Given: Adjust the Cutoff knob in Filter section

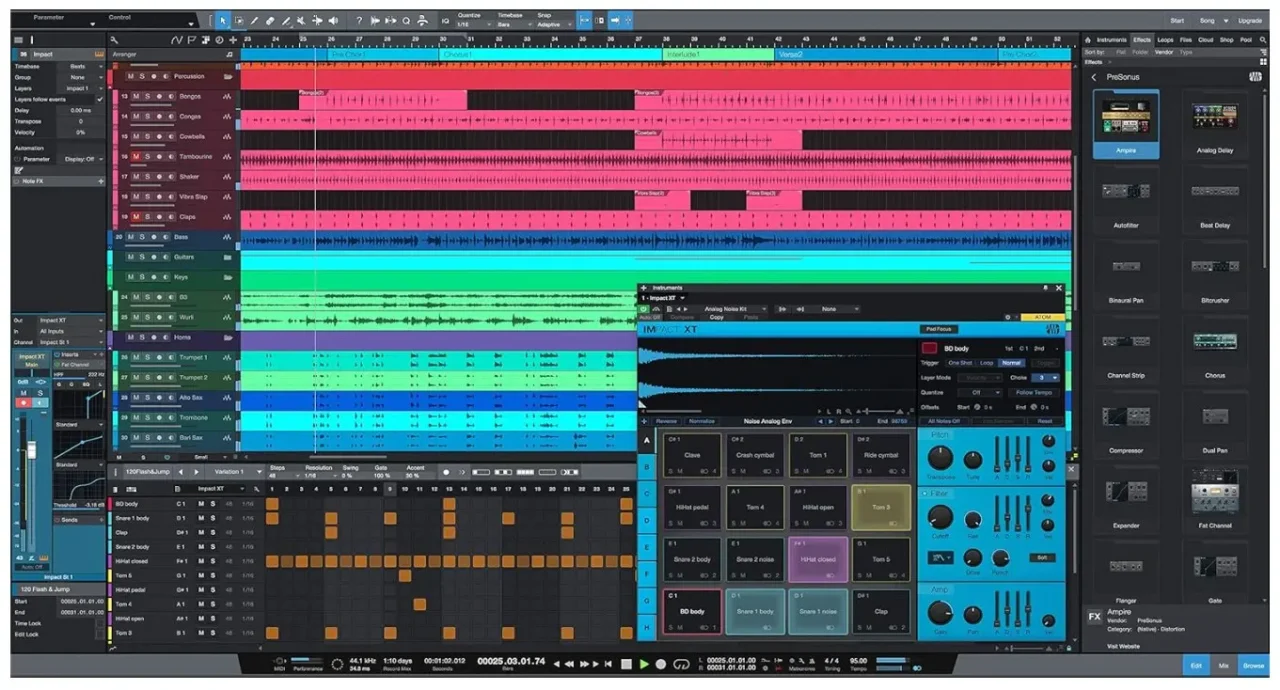Looking at the screenshot, I should pyautogui.click(x=940, y=516).
